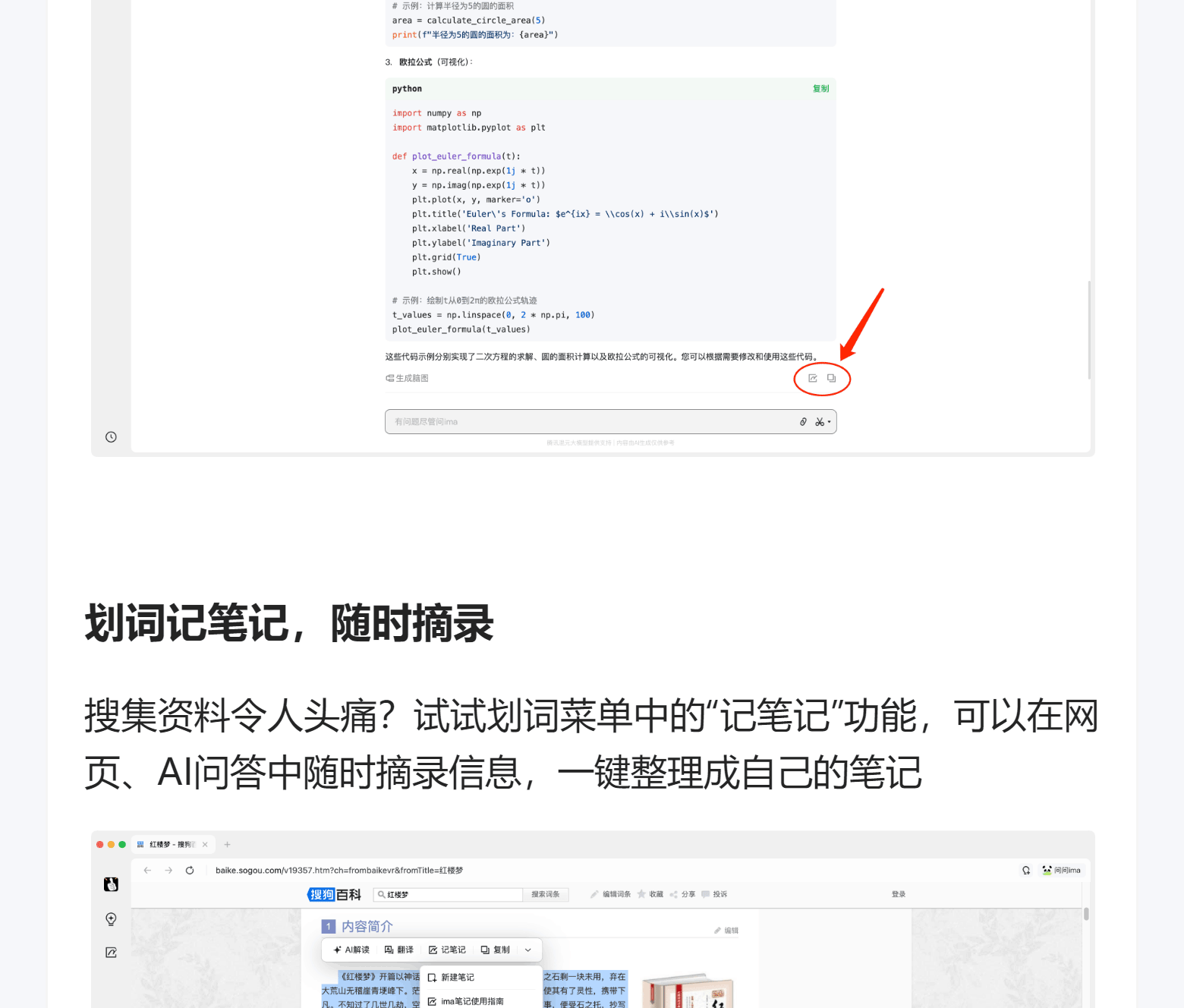Expand the selection toolbar more chevron

pyautogui.click(x=528, y=950)
